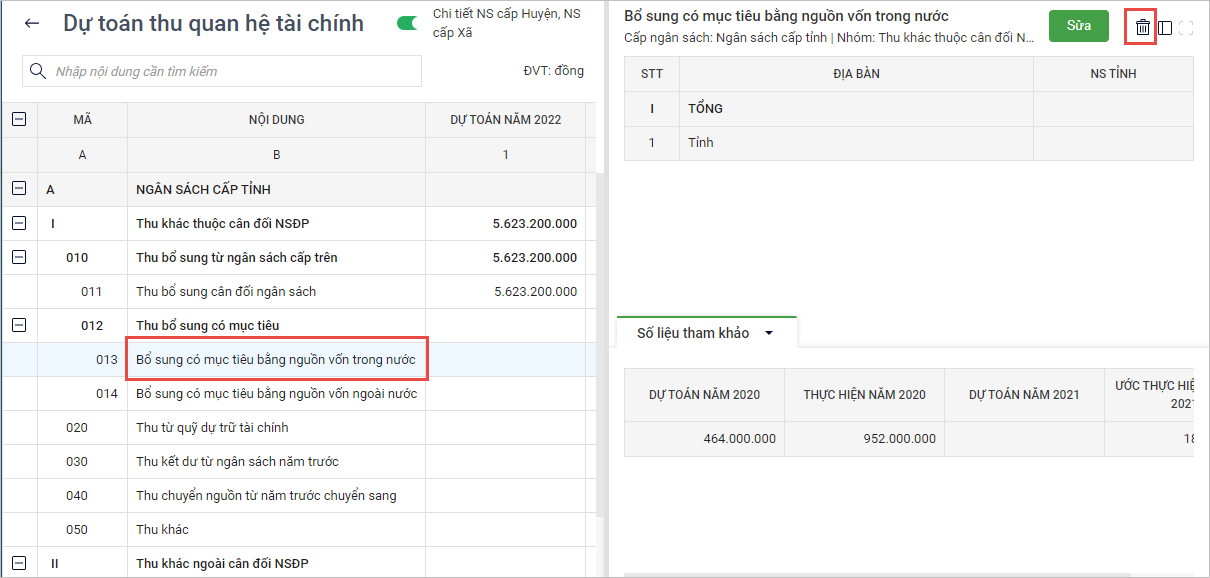Screen dimensions: 1210x578
Task: Click the fullscreen expand icon
Action: pos(1187,28)
